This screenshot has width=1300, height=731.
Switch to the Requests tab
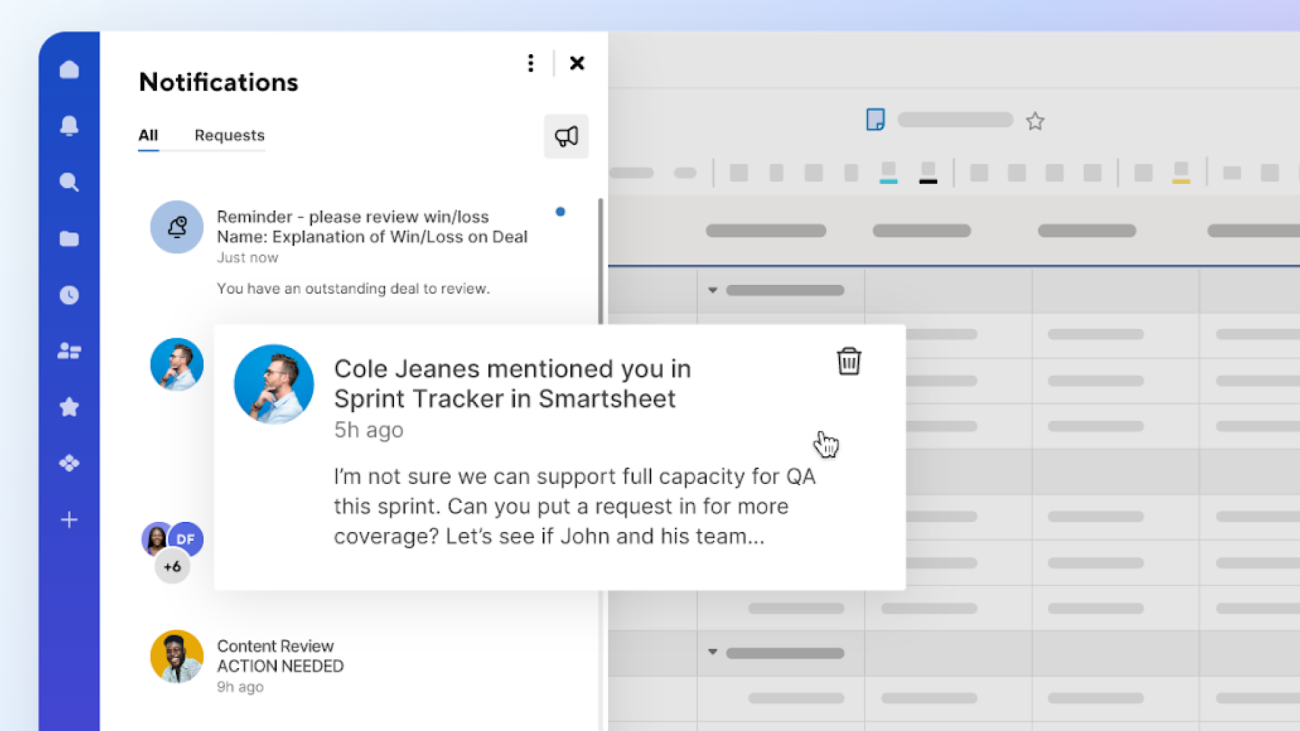(229, 135)
